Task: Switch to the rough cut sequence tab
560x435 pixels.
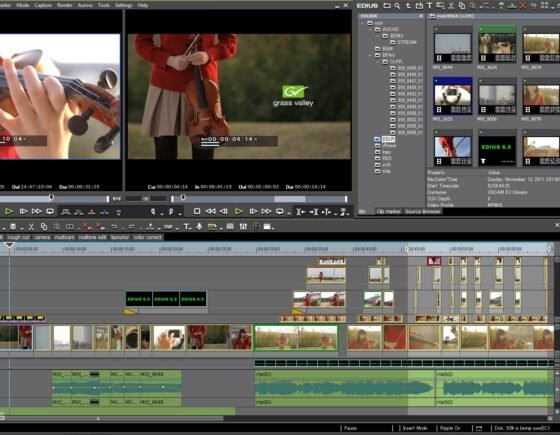Action: (x=18, y=237)
